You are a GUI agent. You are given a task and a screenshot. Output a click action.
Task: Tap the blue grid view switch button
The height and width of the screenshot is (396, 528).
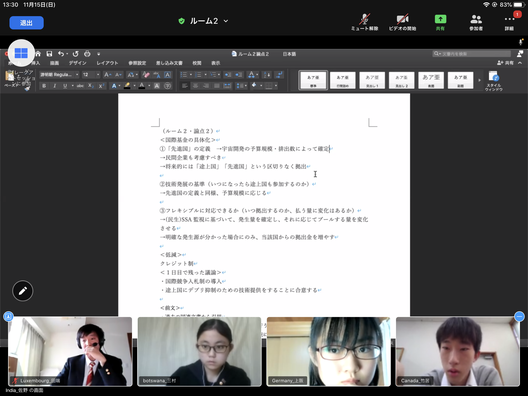coord(21,53)
